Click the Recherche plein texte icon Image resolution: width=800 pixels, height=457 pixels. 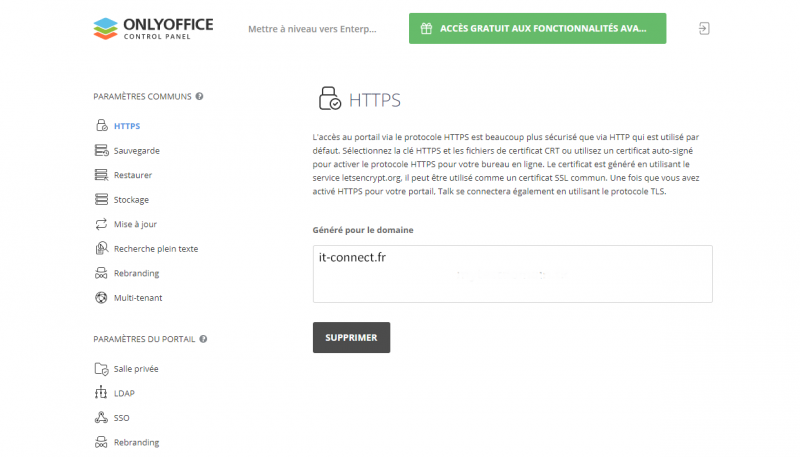[100, 249]
